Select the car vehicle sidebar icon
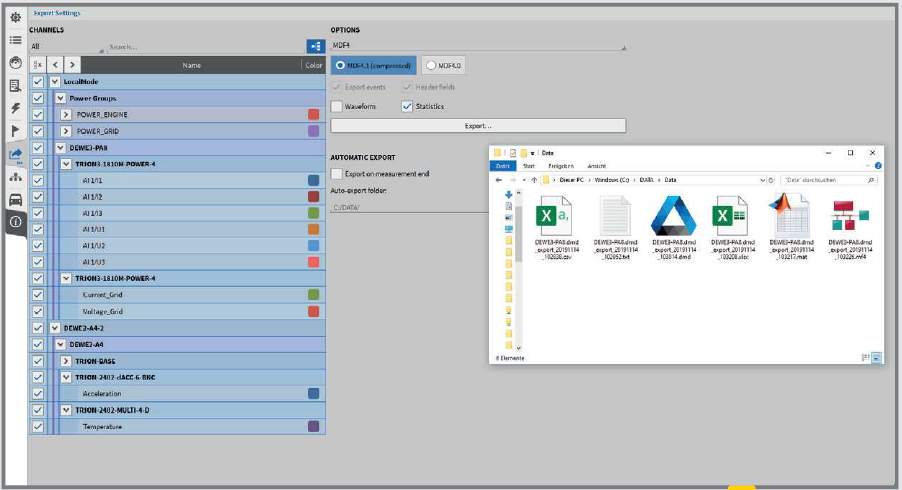902x490 pixels. pyautogui.click(x=15, y=198)
